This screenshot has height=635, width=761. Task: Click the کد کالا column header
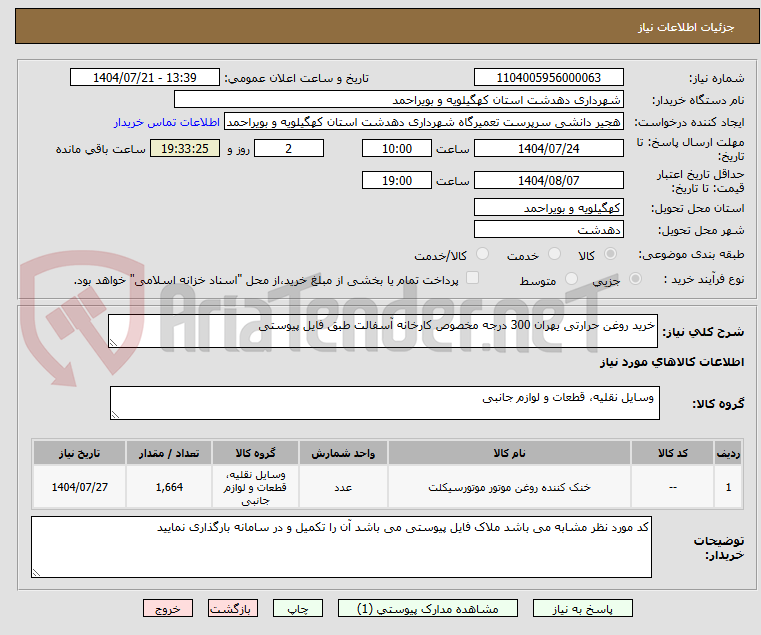coord(673,453)
